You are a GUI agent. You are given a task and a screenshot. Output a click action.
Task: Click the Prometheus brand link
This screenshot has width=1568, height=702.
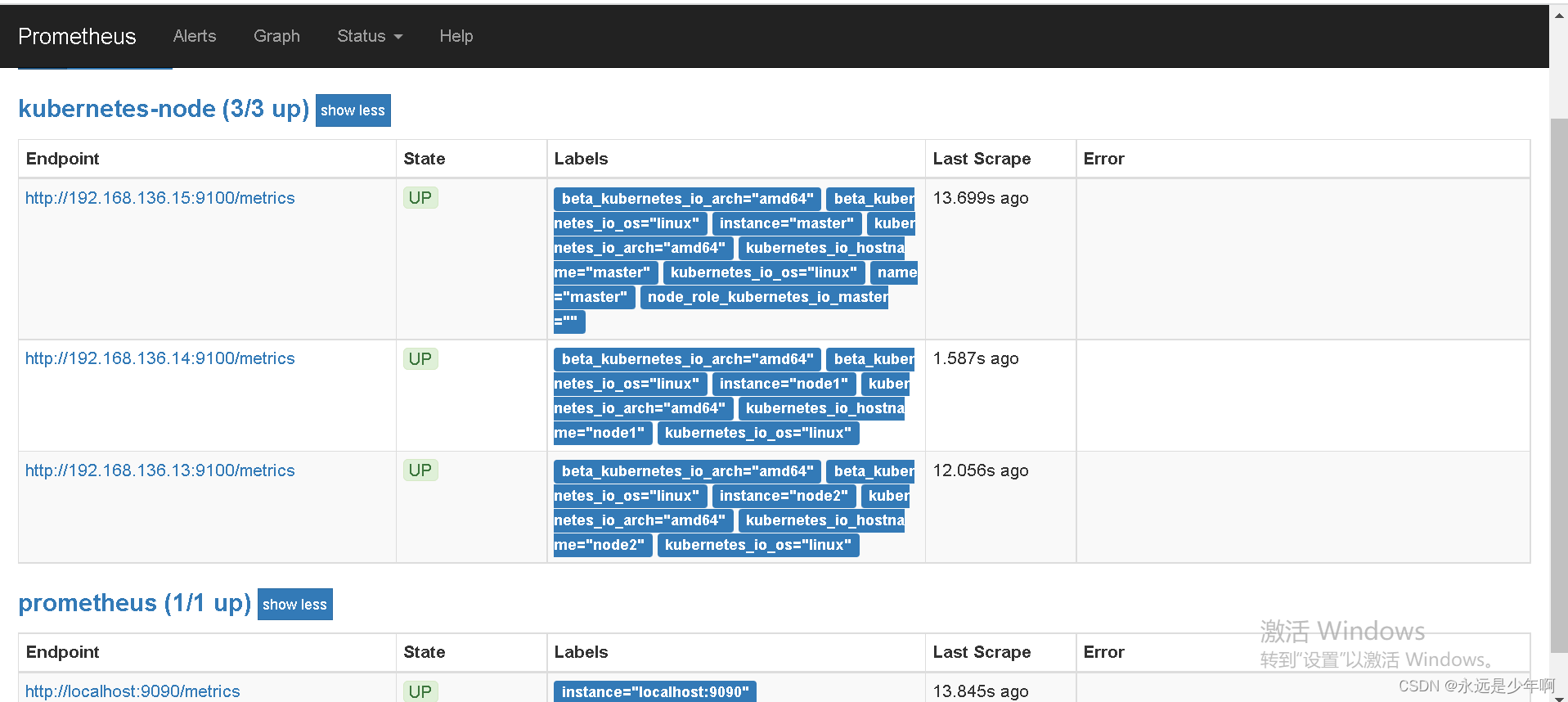(x=77, y=36)
